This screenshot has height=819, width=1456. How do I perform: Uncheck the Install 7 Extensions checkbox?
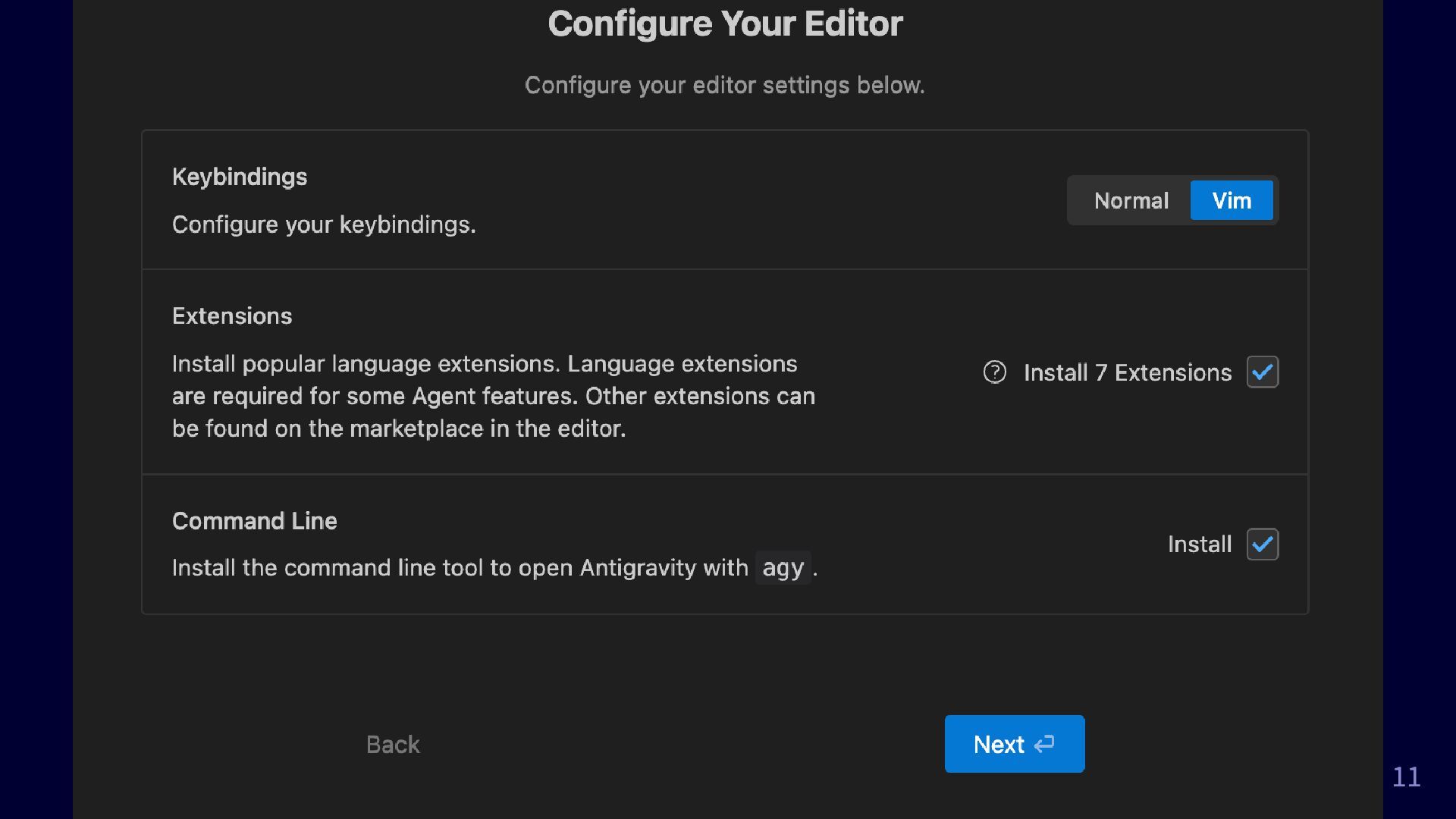1262,372
